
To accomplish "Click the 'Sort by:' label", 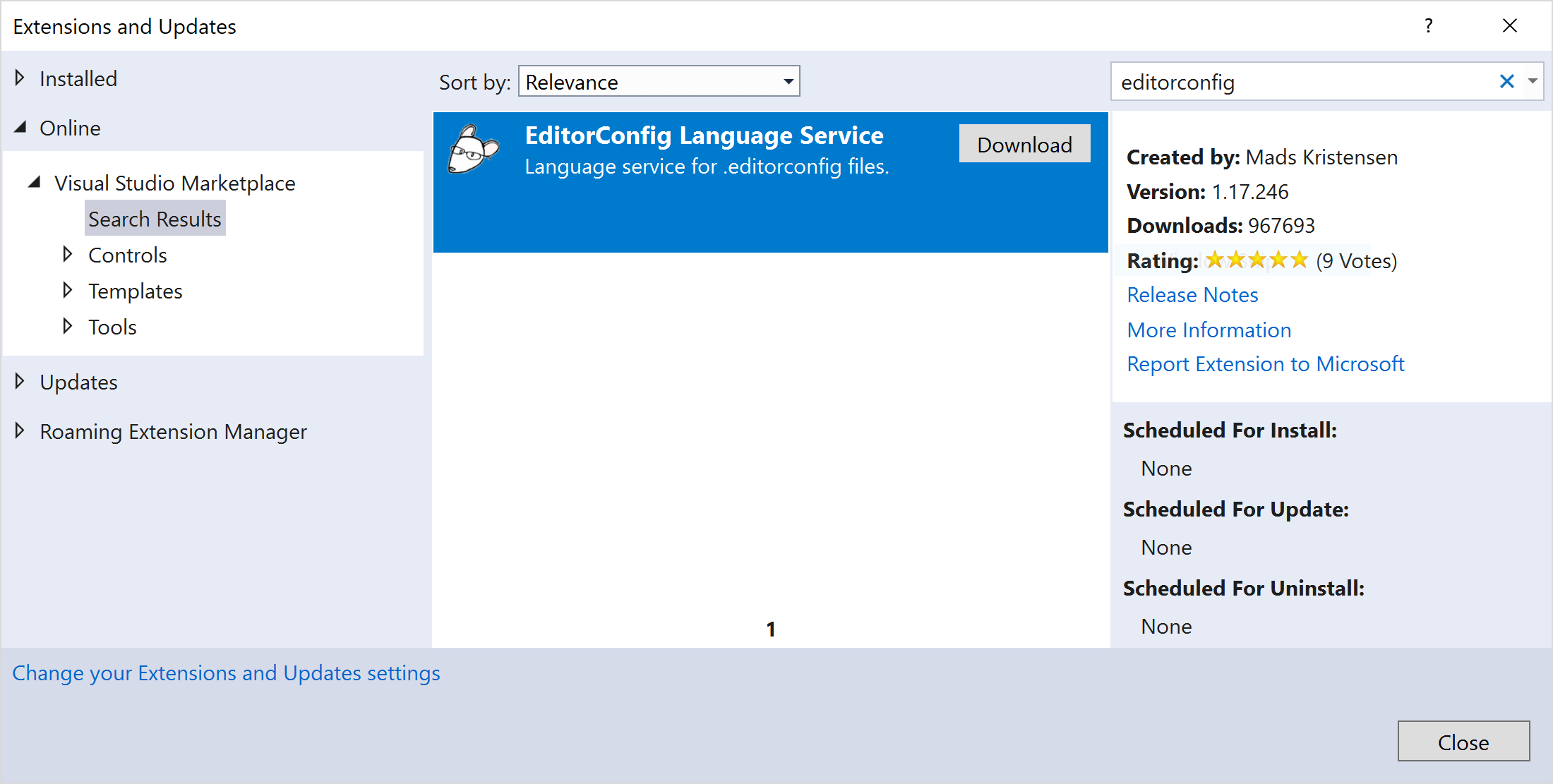I will tap(474, 83).
